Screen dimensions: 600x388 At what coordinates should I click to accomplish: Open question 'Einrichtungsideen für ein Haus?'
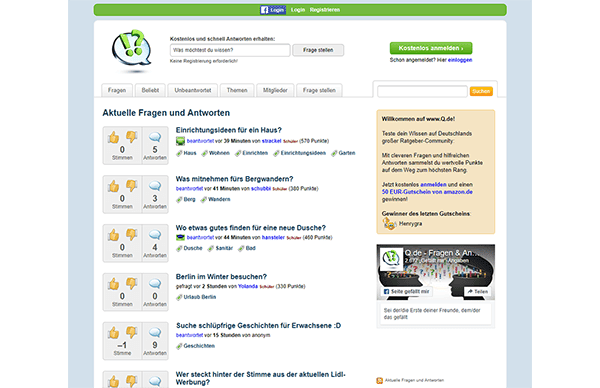tap(228, 130)
